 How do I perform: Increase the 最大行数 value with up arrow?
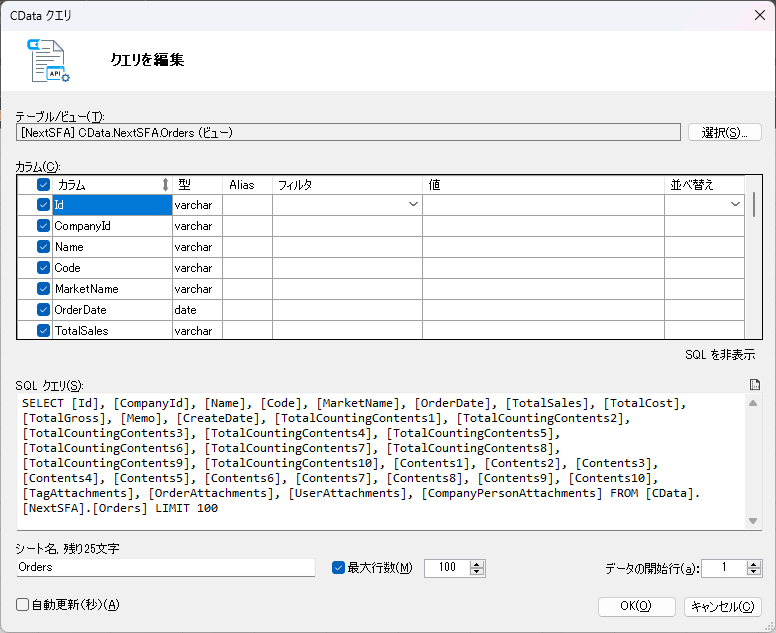pyautogui.click(x=477, y=564)
